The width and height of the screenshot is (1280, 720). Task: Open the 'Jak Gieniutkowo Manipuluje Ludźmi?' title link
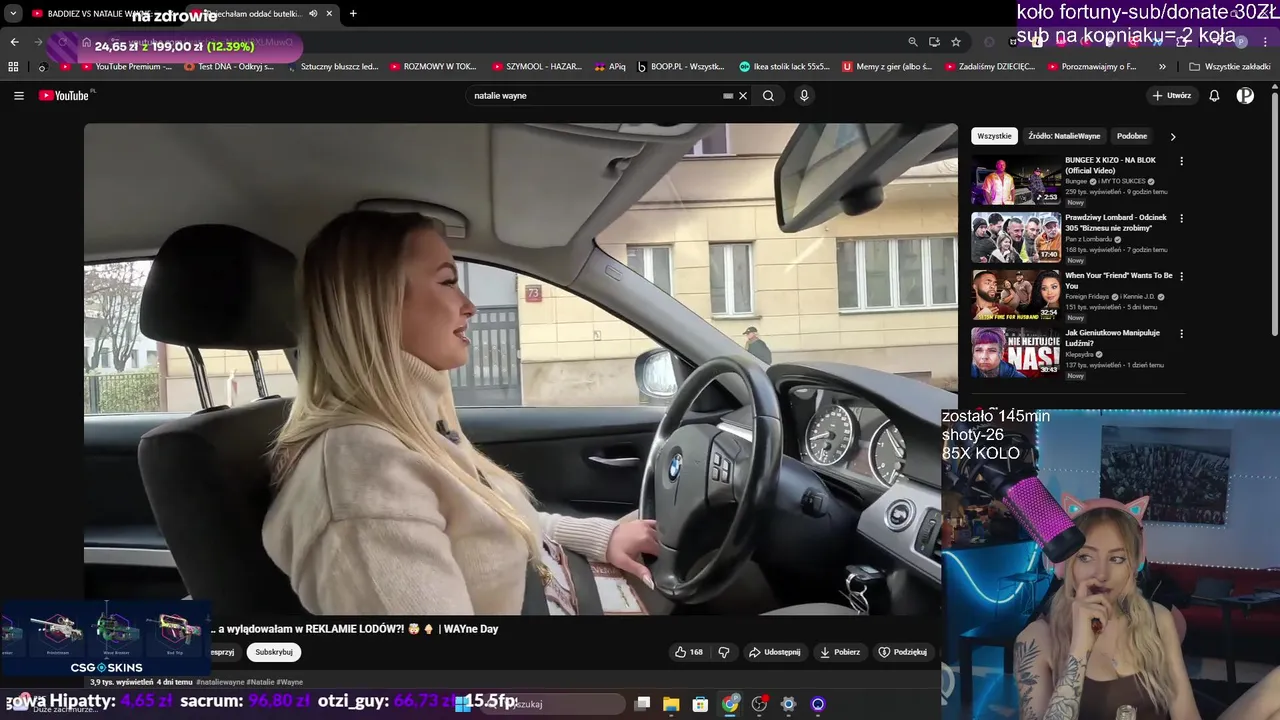coord(1112,338)
